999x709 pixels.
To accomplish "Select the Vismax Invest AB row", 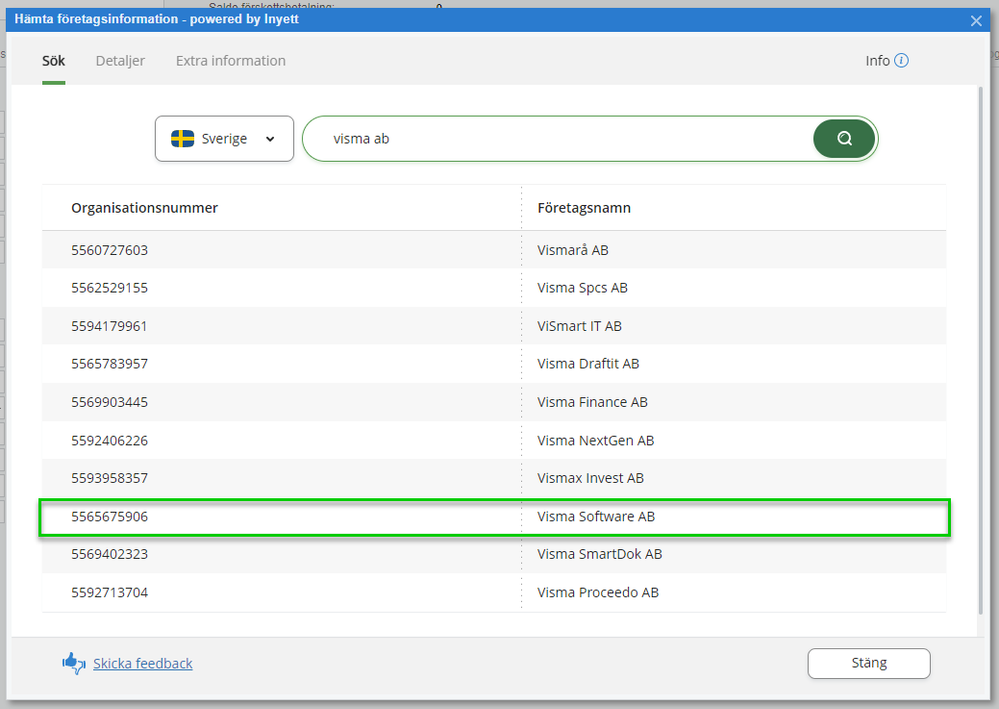I will (x=494, y=478).
